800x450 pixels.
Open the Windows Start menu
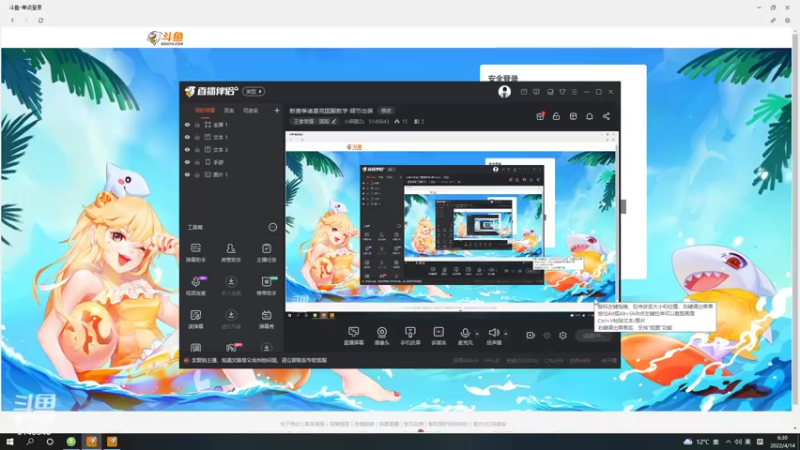click(10, 441)
